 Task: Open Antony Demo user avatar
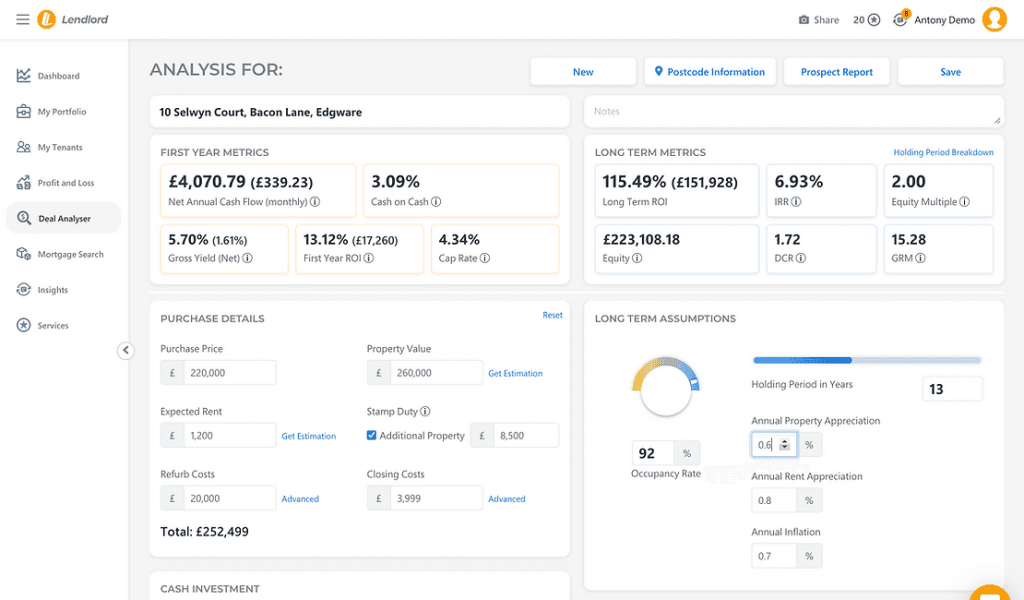tap(995, 20)
